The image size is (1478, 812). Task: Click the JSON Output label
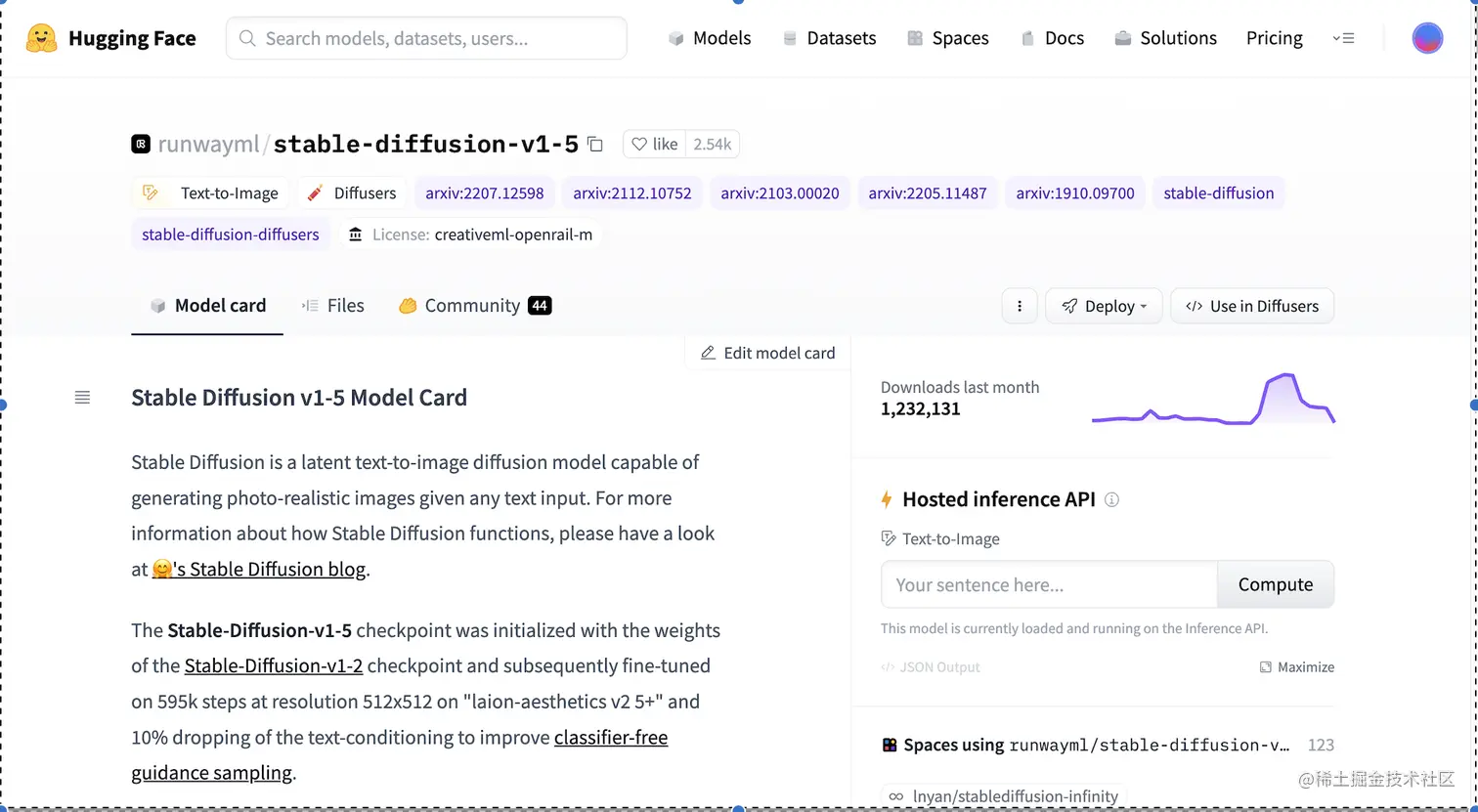click(931, 667)
